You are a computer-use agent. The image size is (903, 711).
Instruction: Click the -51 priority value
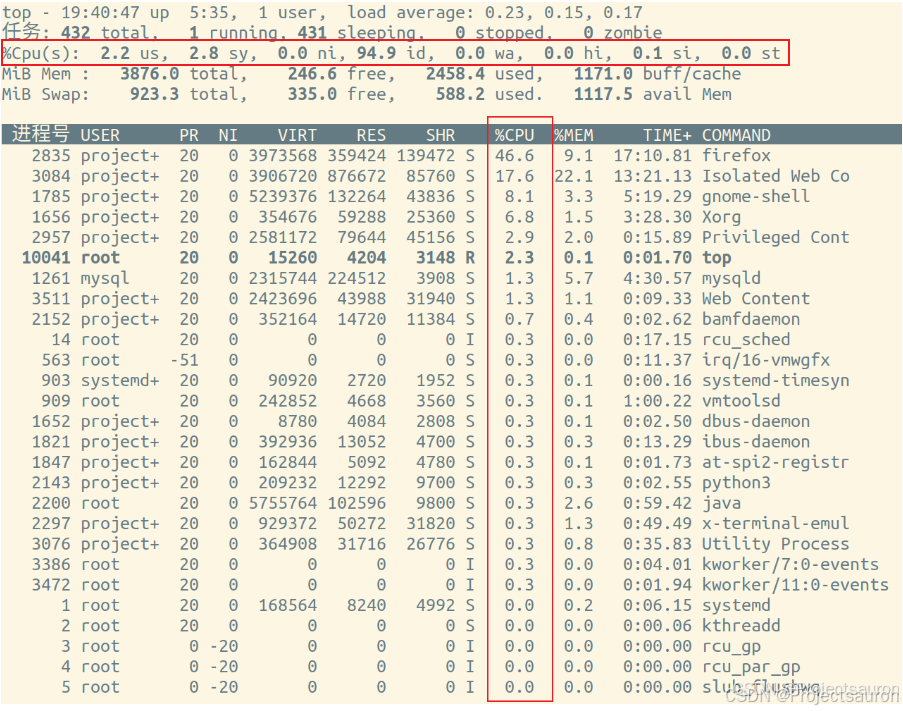(x=184, y=360)
